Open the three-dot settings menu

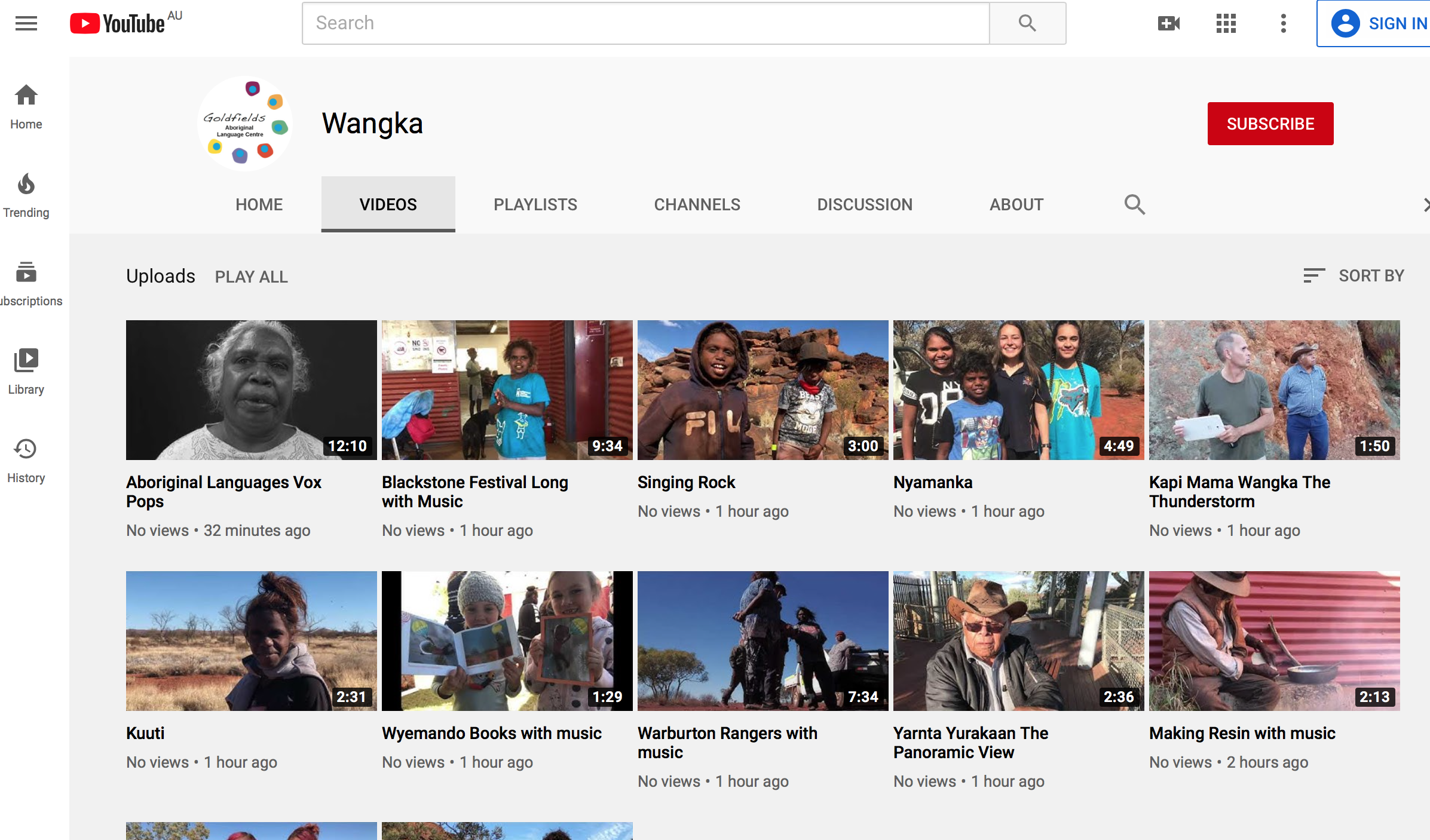[1283, 23]
